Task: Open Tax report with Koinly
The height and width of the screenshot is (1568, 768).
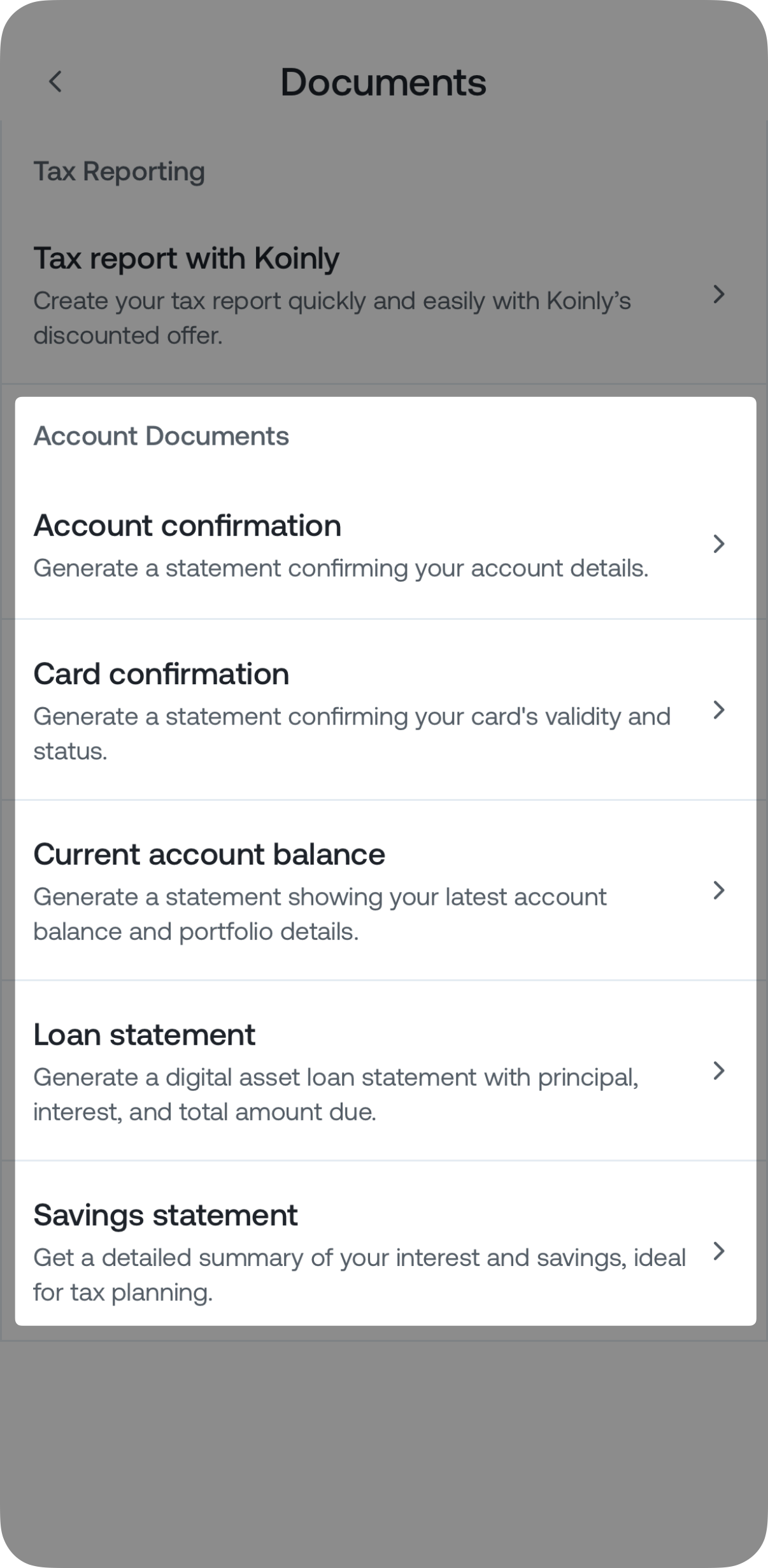Action: [382, 293]
